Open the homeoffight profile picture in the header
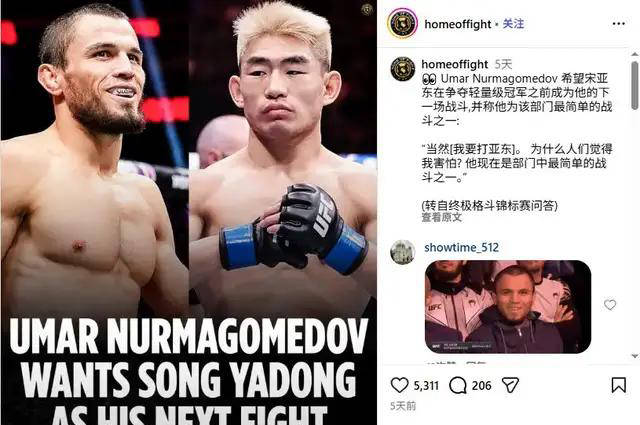 click(x=402, y=24)
